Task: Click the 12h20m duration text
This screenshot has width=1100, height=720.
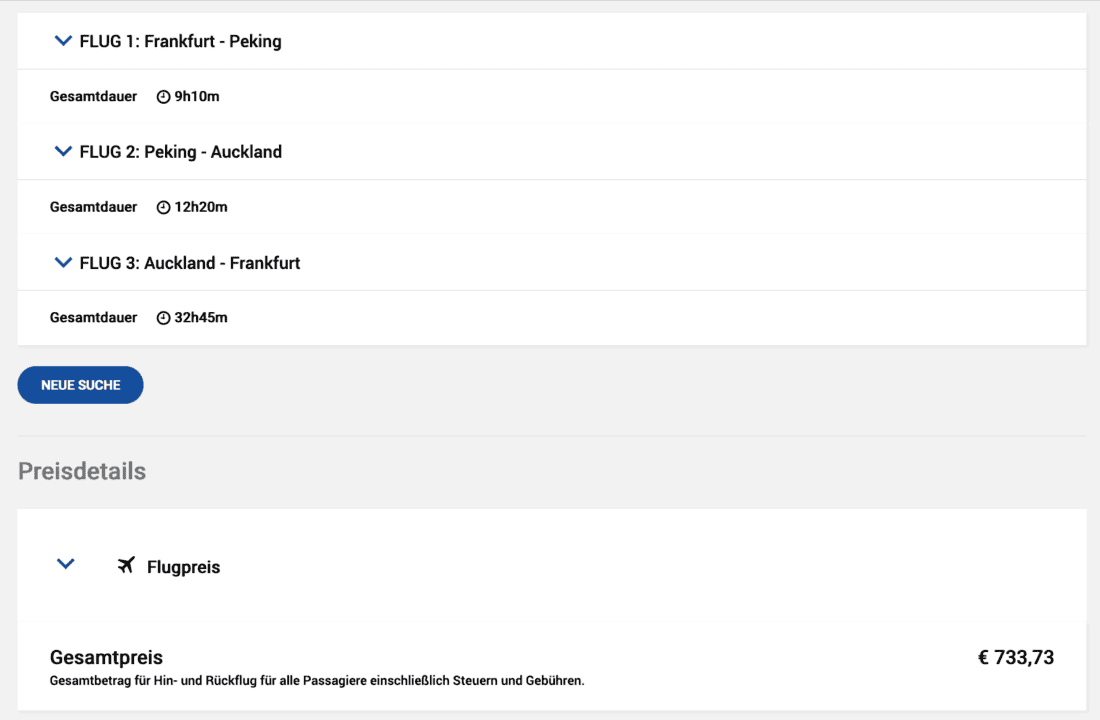Action: 201,208
